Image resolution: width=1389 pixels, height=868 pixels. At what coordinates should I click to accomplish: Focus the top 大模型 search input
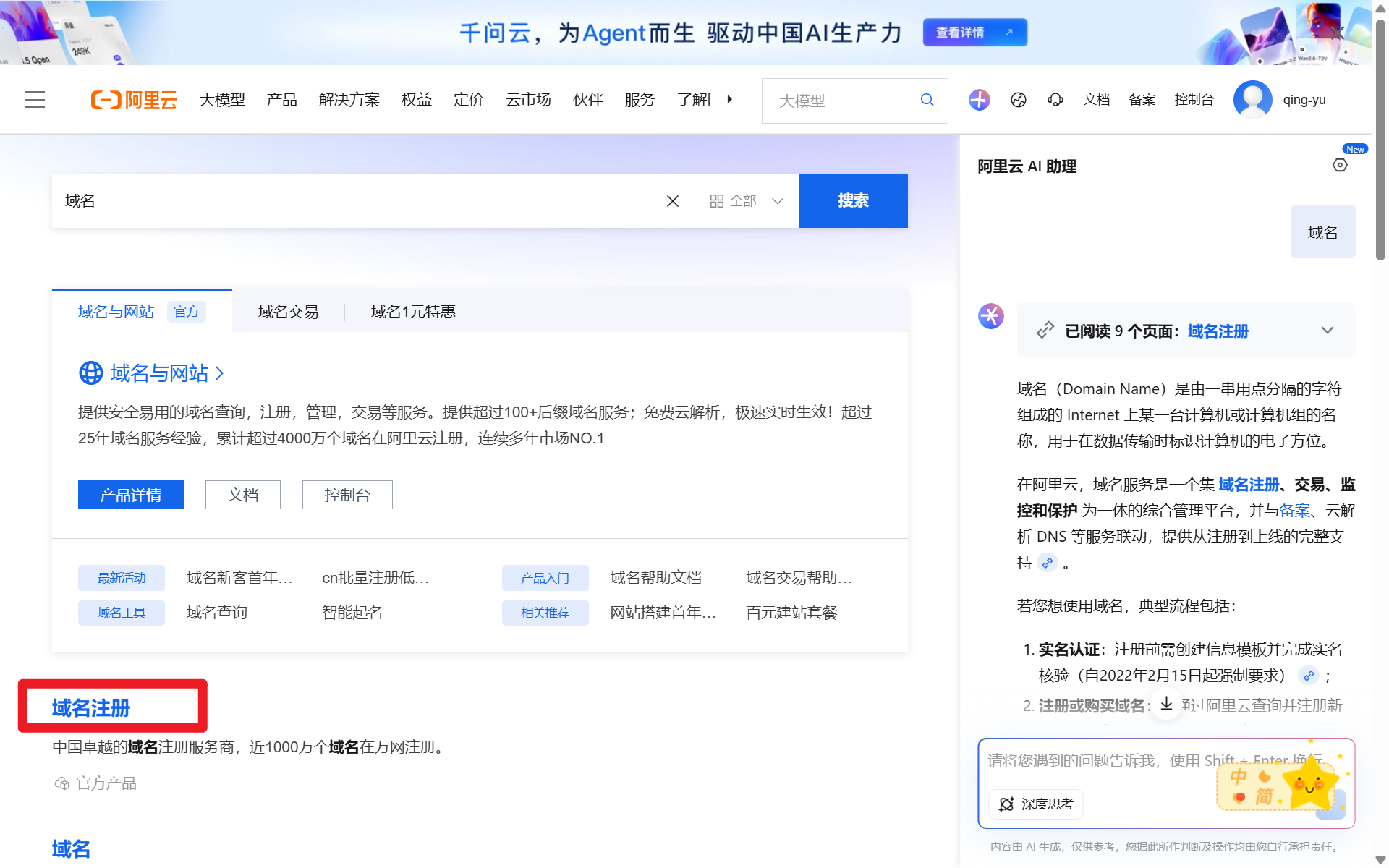[x=843, y=101]
